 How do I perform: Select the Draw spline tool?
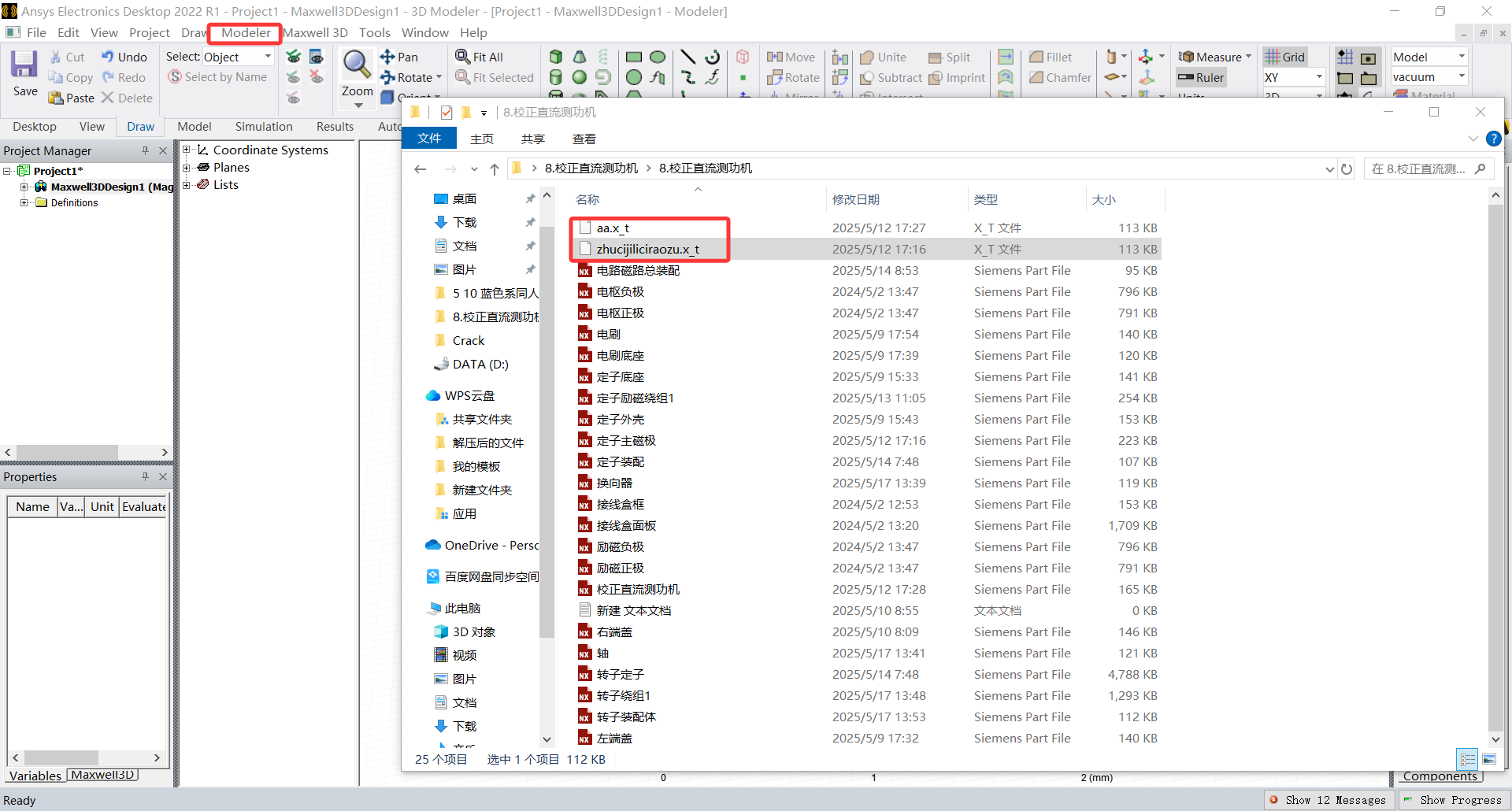tap(687, 77)
